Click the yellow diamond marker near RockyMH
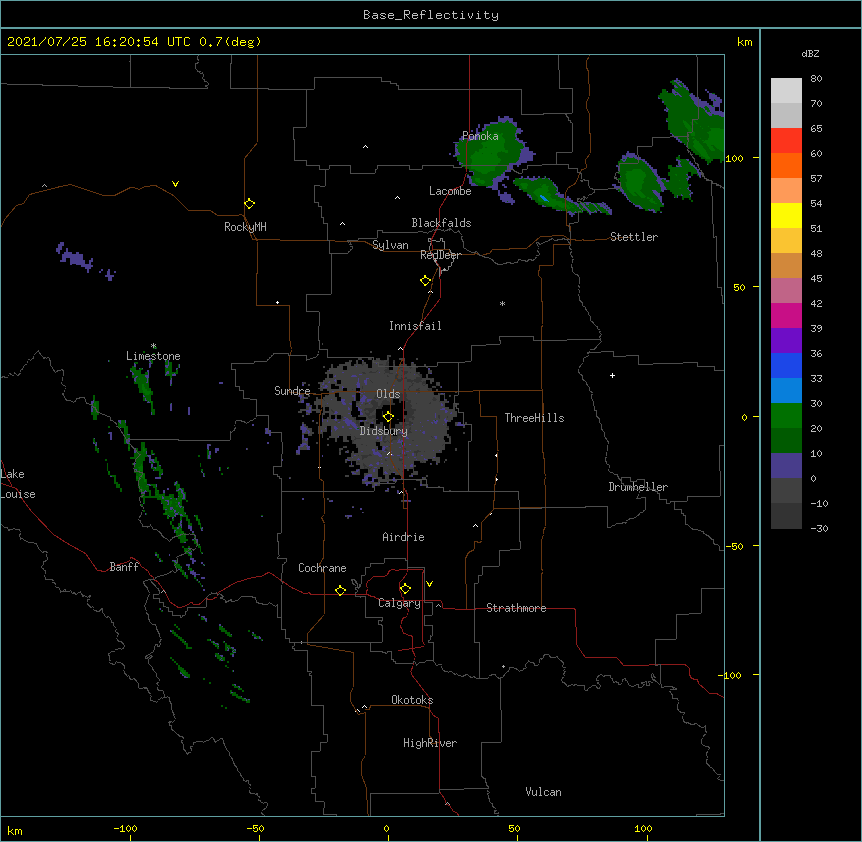Viewport: 862px width, 842px height. pos(250,204)
